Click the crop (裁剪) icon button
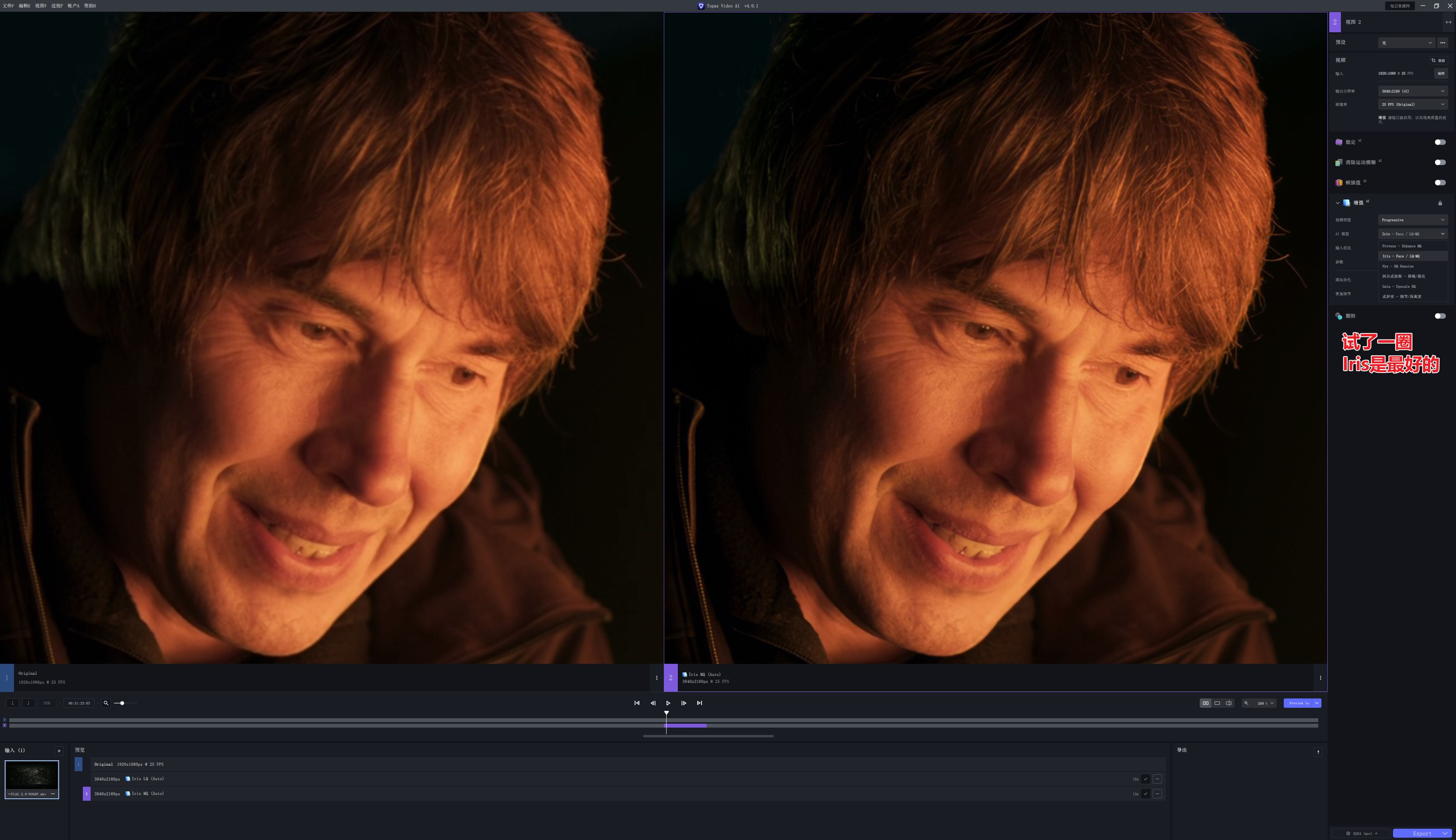 click(1438, 60)
